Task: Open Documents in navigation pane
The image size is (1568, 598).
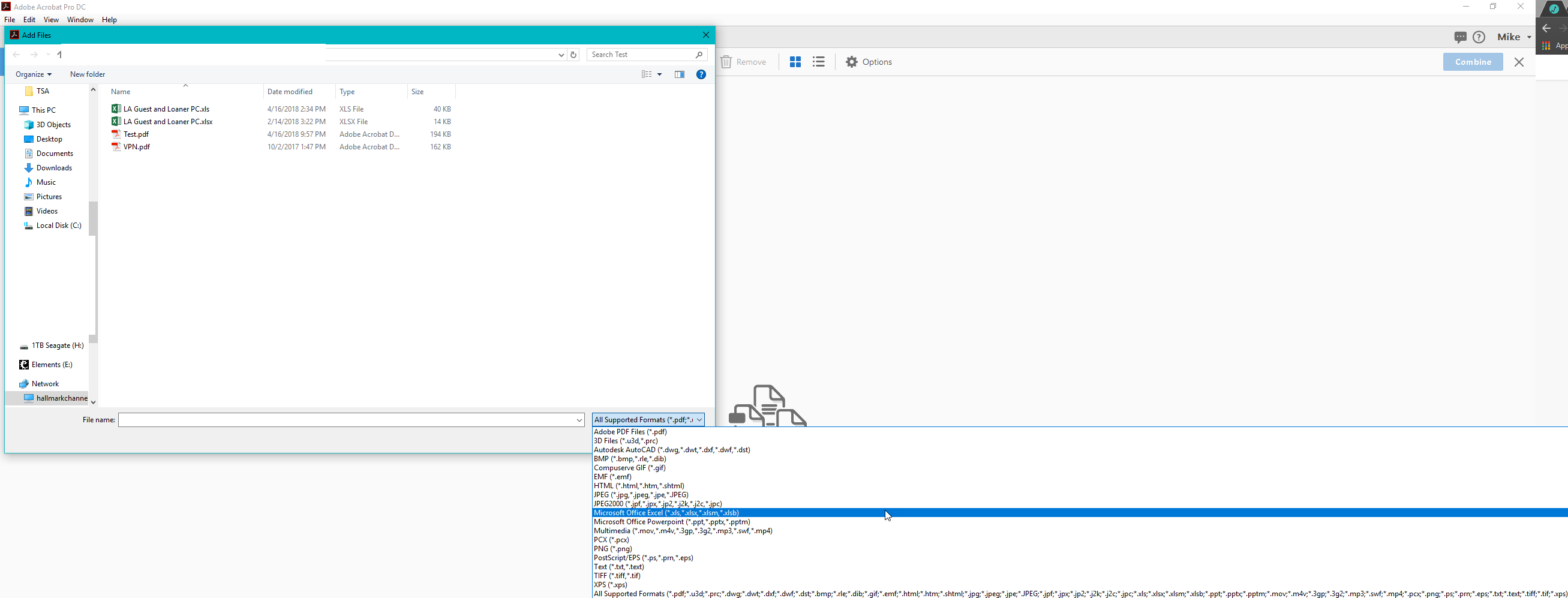Action: pyautogui.click(x=49, y=154)
